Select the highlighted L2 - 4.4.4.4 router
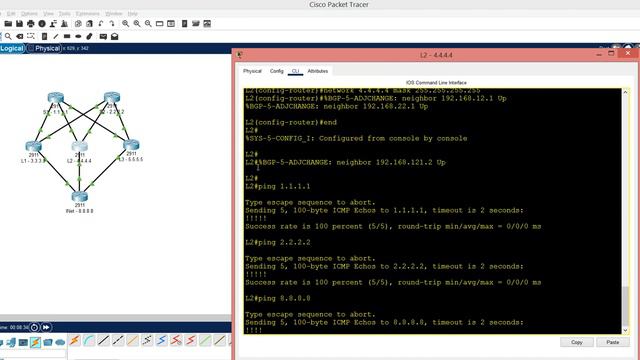 80,146
